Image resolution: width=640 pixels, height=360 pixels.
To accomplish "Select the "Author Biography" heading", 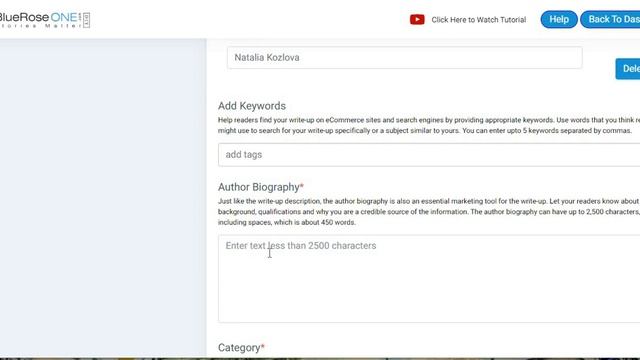I will click(x=260, y=187).
